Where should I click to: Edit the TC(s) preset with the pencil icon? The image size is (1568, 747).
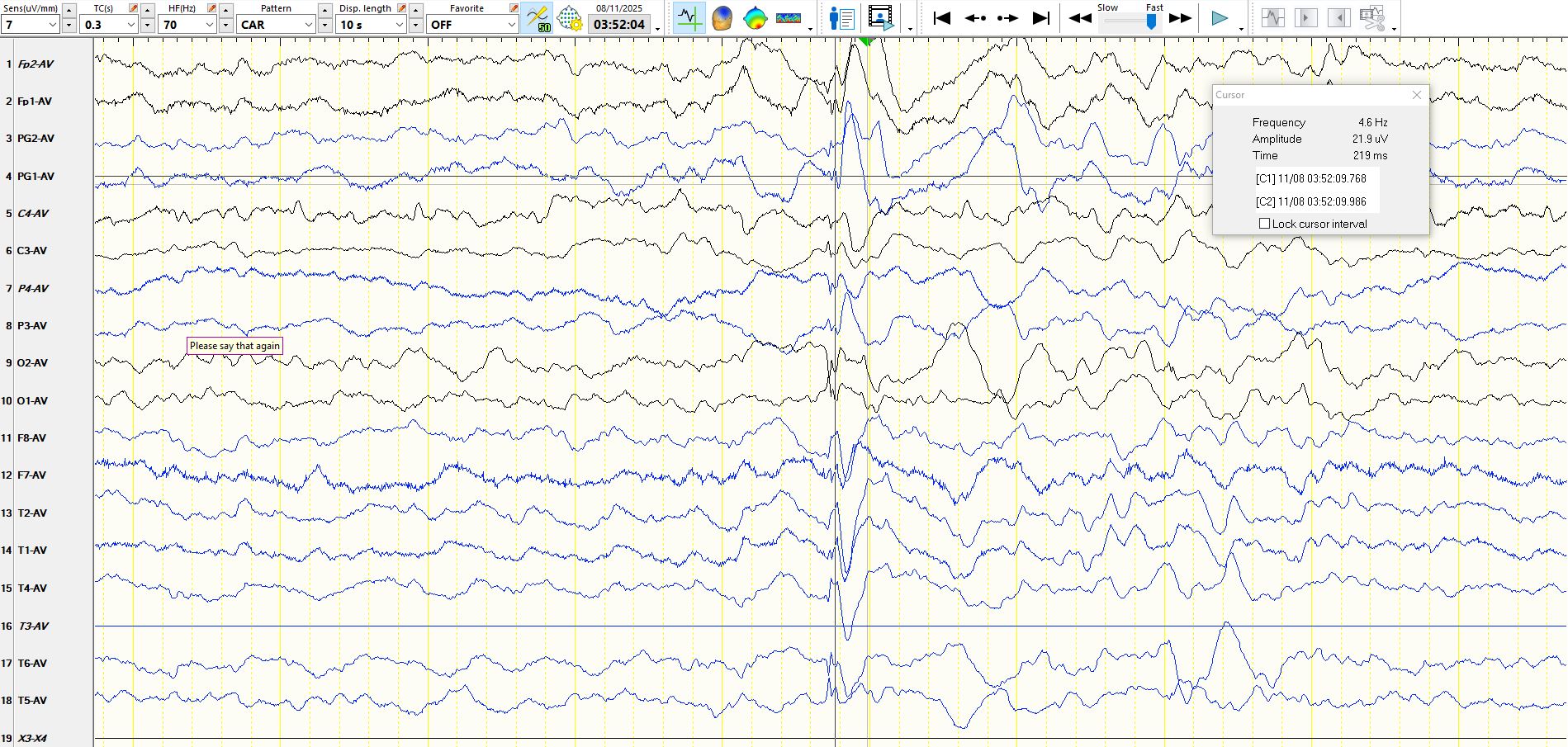[x=134, y=7]
